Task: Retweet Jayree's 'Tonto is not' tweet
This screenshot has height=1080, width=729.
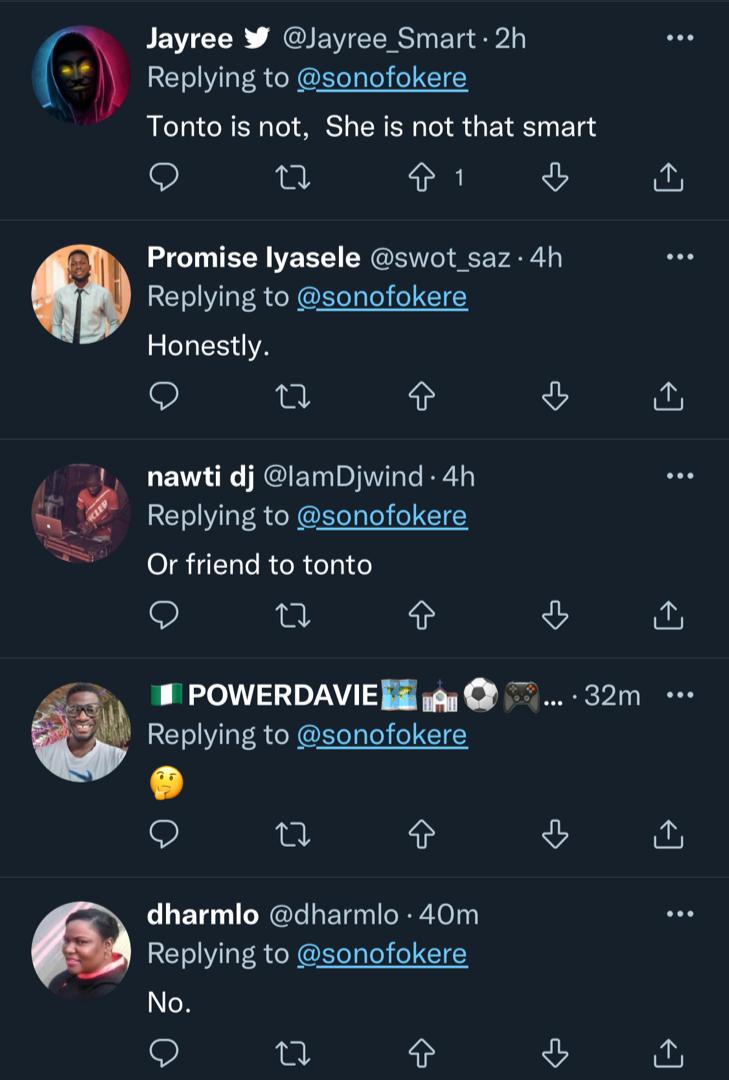Action: coord(292,178)
